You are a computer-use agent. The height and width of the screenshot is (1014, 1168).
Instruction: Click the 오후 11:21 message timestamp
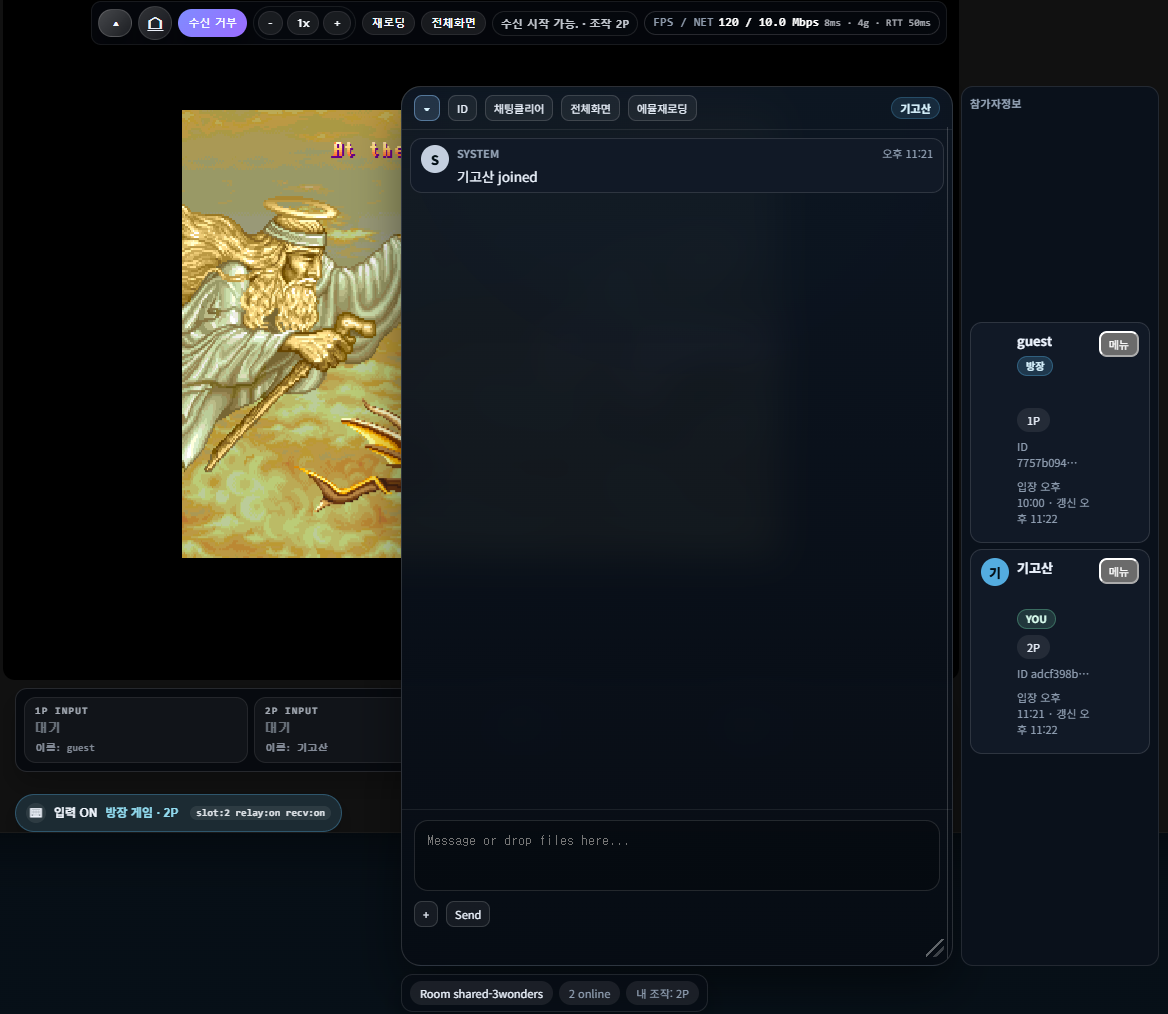click(x=907, y=154)
